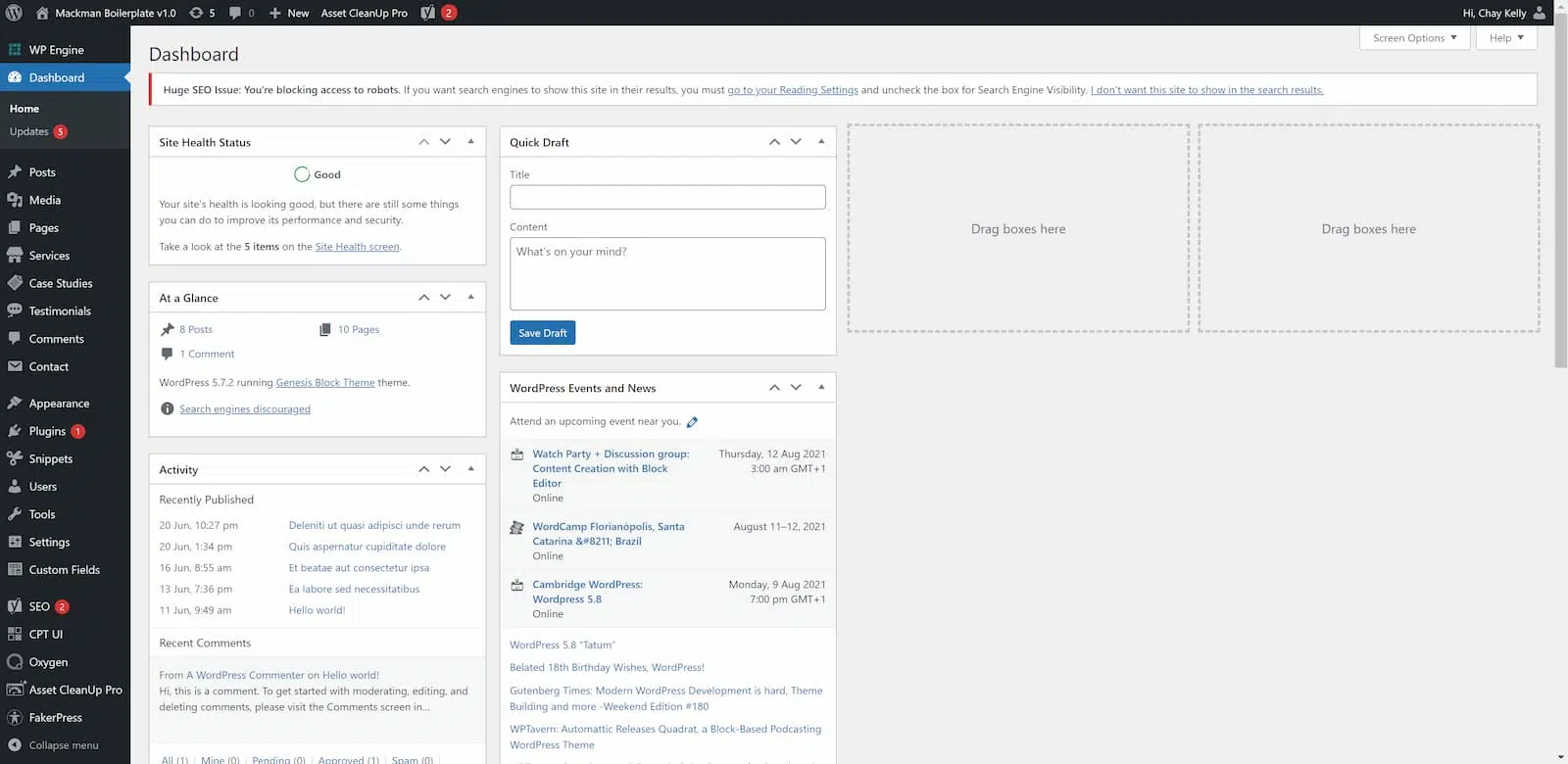Open the comments bubble icon in the admin bar
Viewport: 1568px width, 764px height.
point(235,13)
